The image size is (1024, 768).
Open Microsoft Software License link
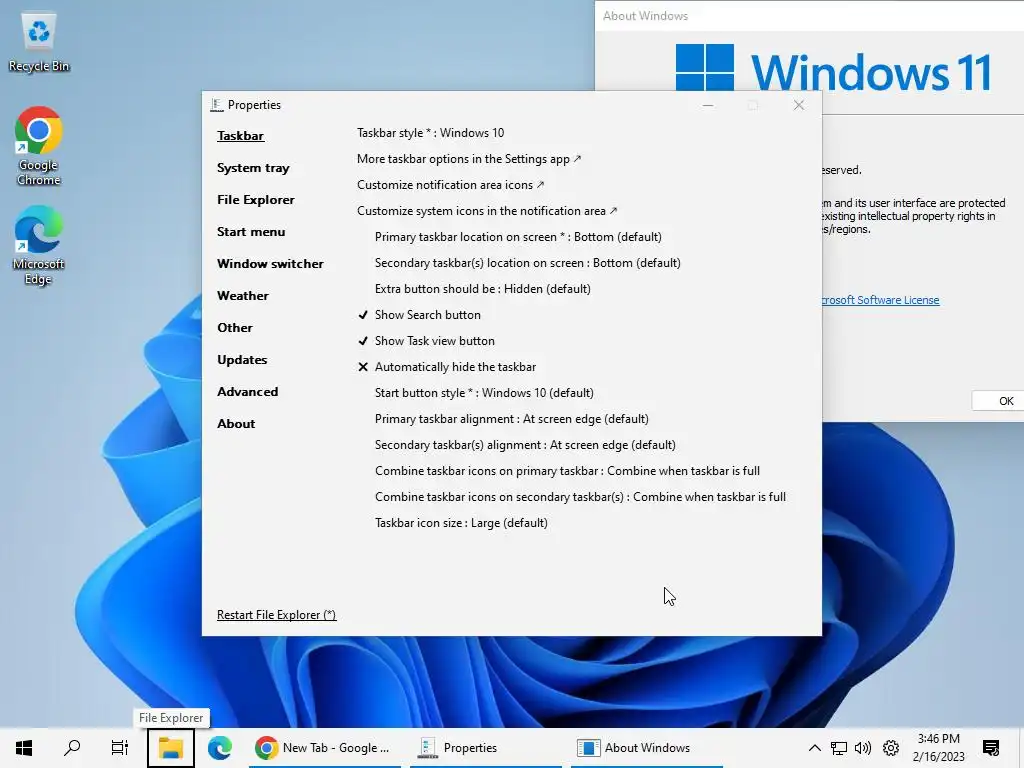(880, 300)
